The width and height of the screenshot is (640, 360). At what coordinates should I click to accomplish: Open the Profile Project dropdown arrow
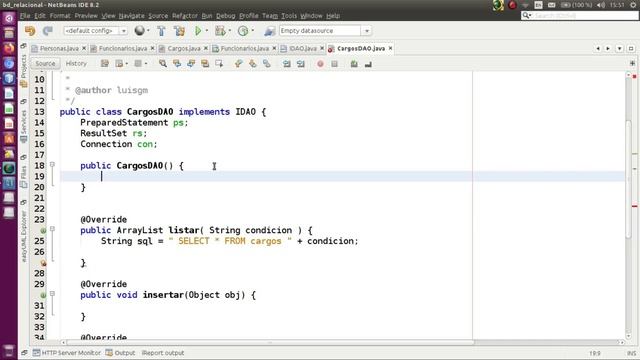pos(253,31)
